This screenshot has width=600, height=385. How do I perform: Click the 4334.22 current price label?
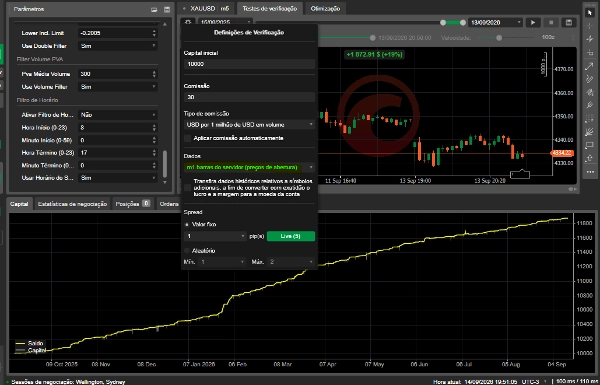click(562, 153)
